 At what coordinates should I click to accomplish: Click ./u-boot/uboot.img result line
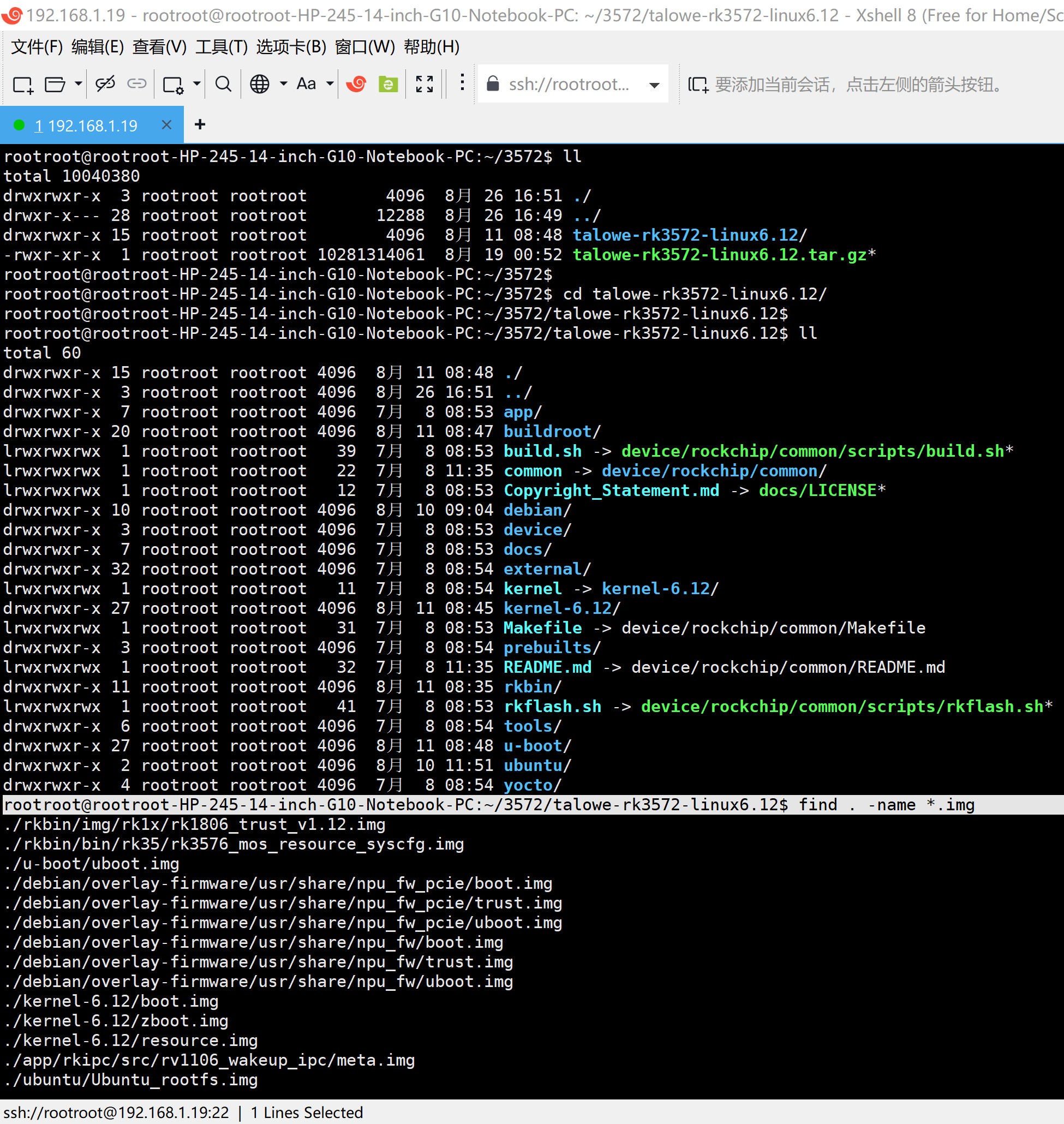(91, 864)
